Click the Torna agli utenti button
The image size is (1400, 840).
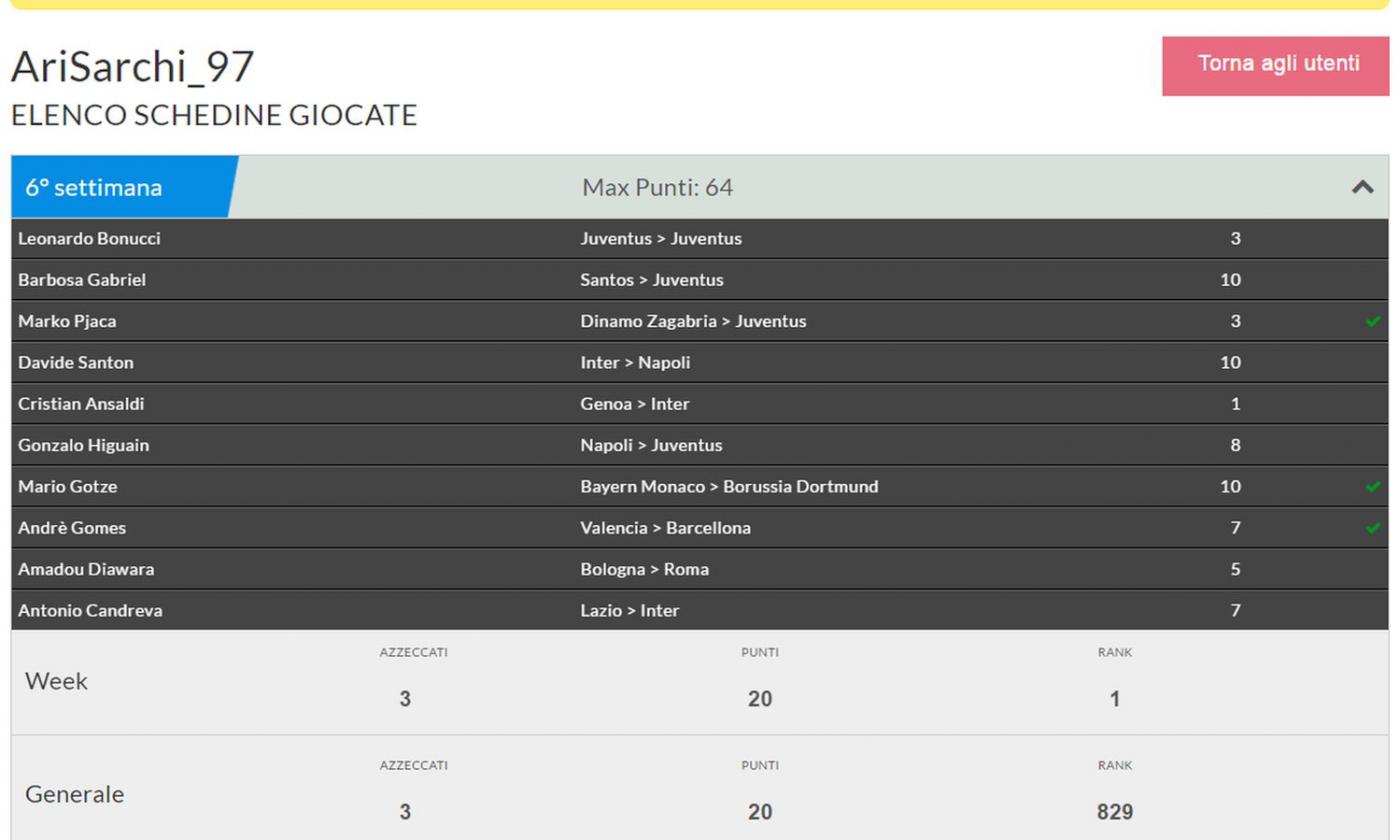pos(1275,66)
